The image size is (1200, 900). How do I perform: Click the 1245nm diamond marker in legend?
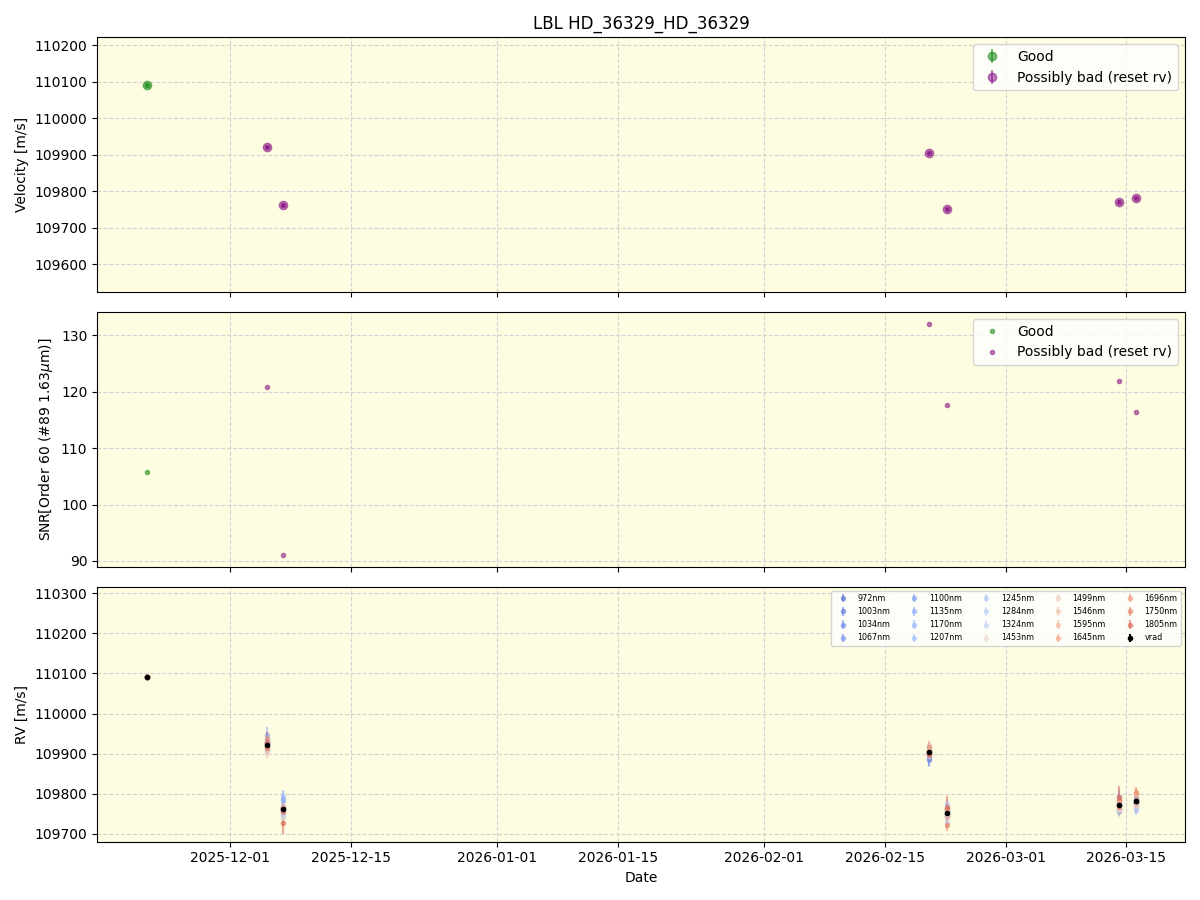click(986, 598)
